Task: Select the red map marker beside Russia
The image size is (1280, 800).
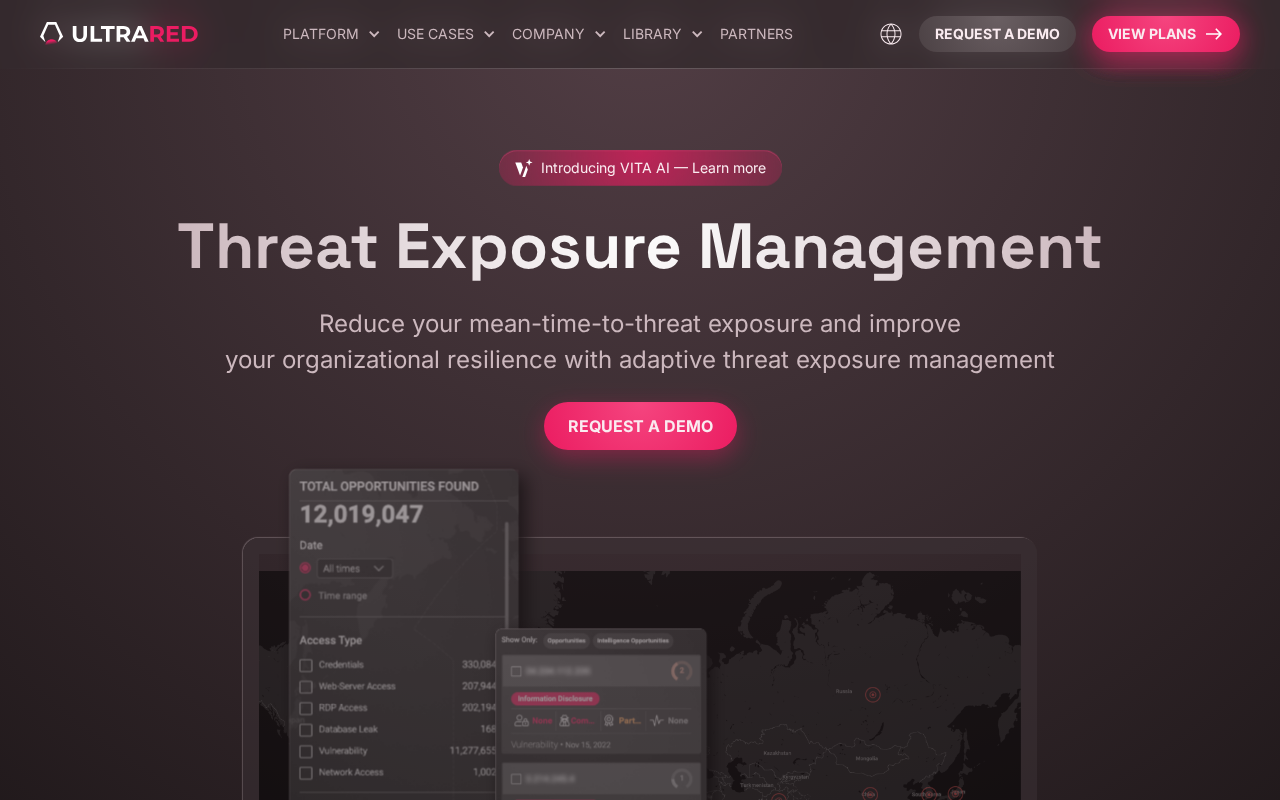Action: (x=872, y=694)
